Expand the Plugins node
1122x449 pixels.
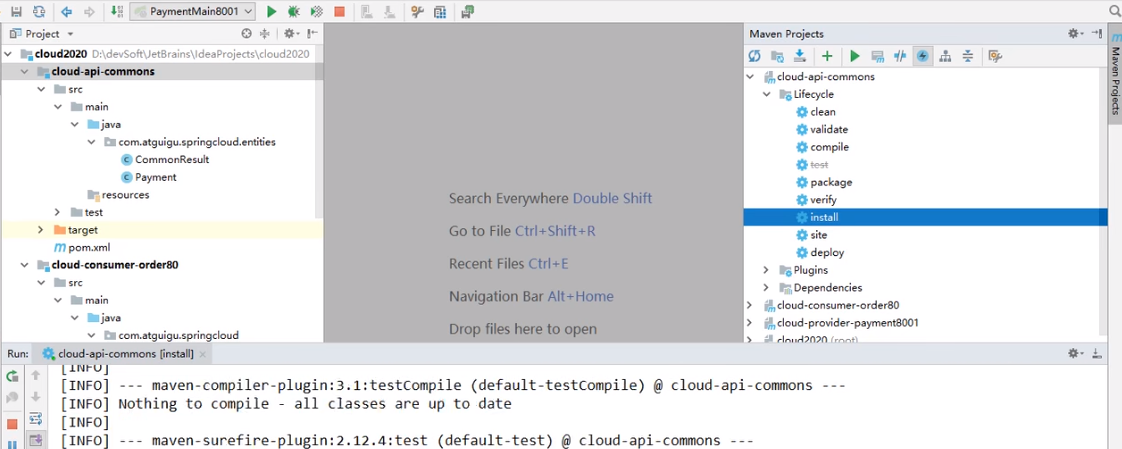766,270
